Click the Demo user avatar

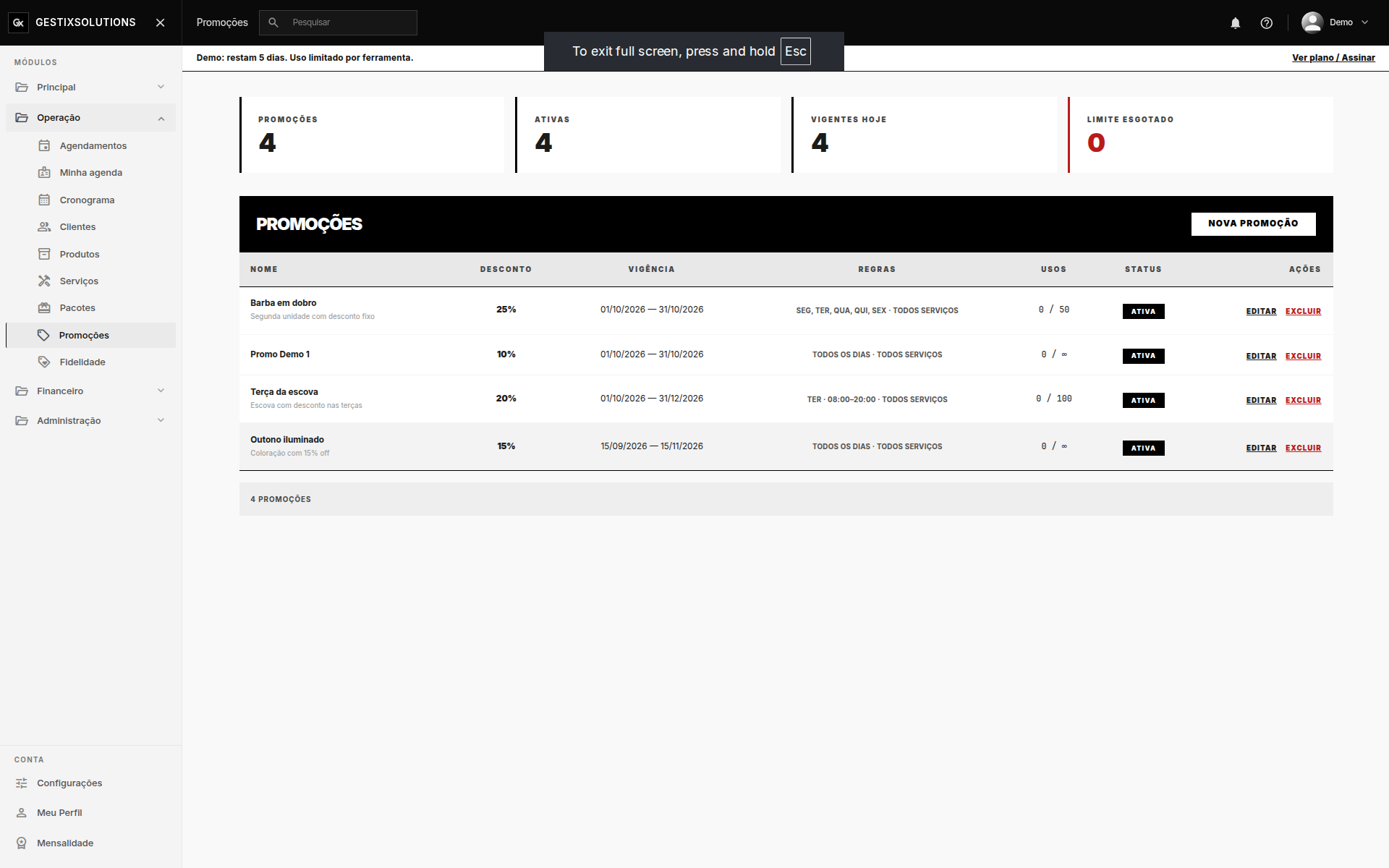(x=1312, y=22)
